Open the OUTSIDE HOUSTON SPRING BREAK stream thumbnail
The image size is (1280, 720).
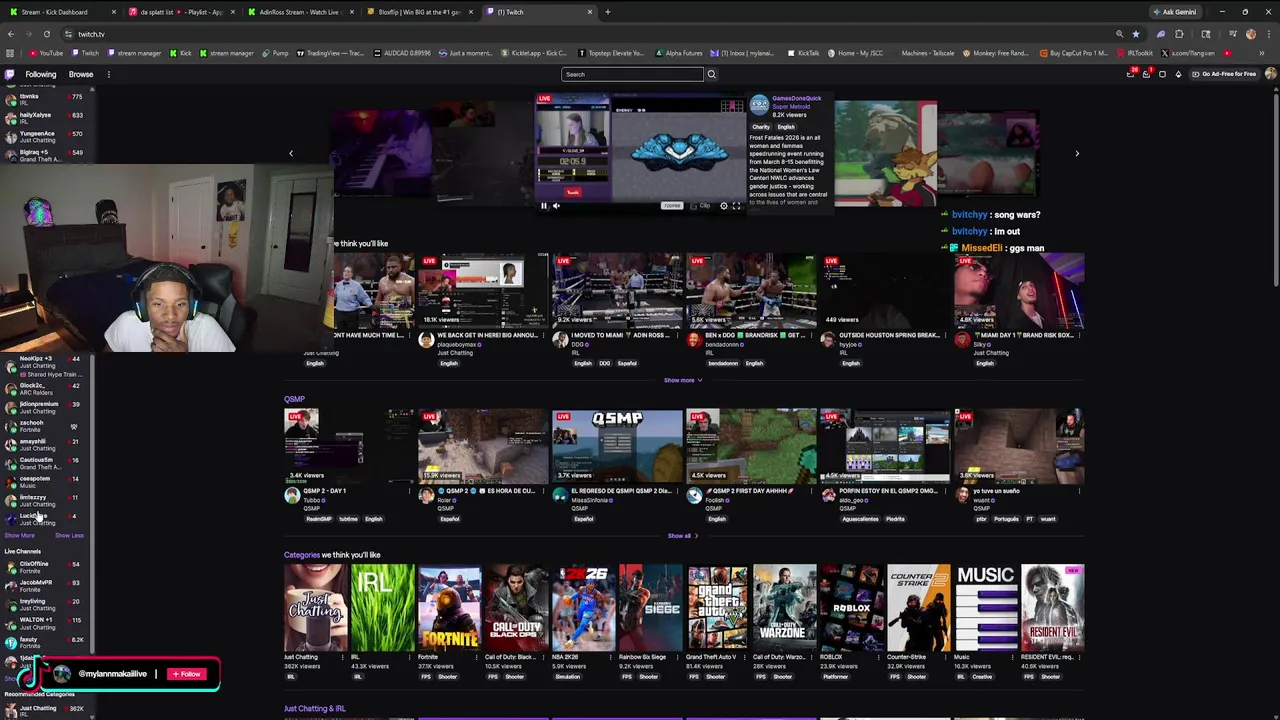885,291
